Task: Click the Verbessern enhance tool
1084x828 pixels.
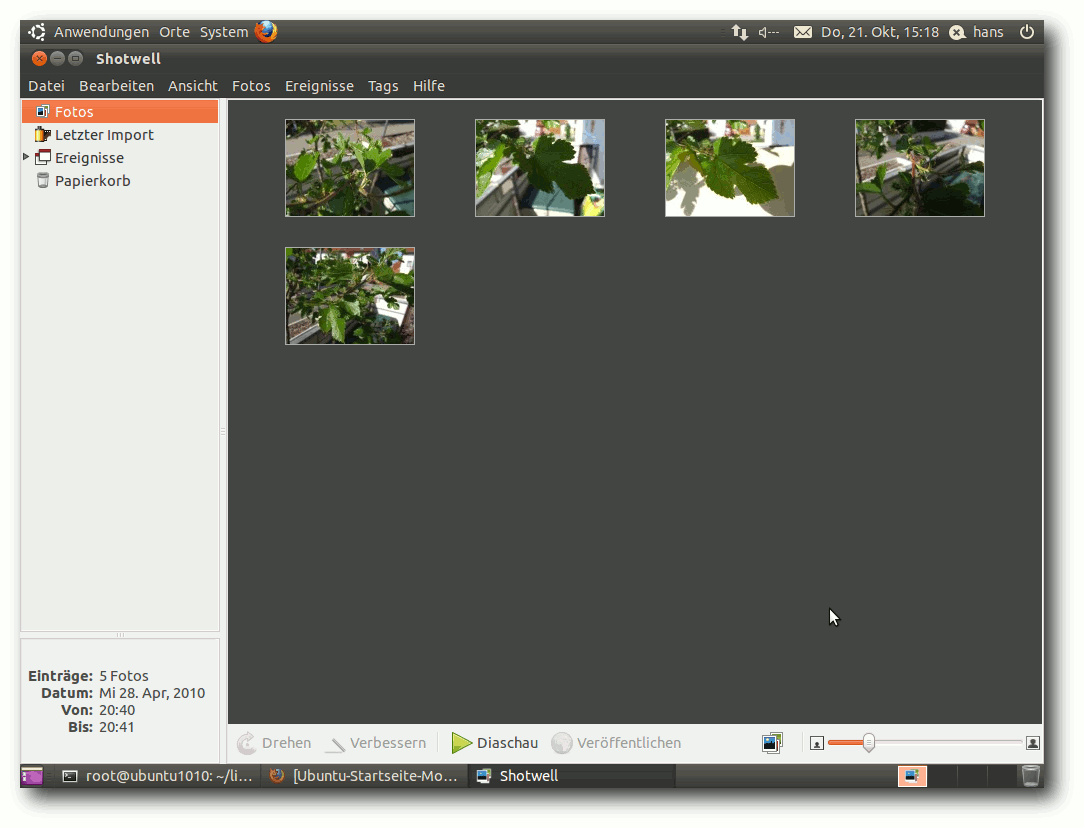Action: coord(375,743)
